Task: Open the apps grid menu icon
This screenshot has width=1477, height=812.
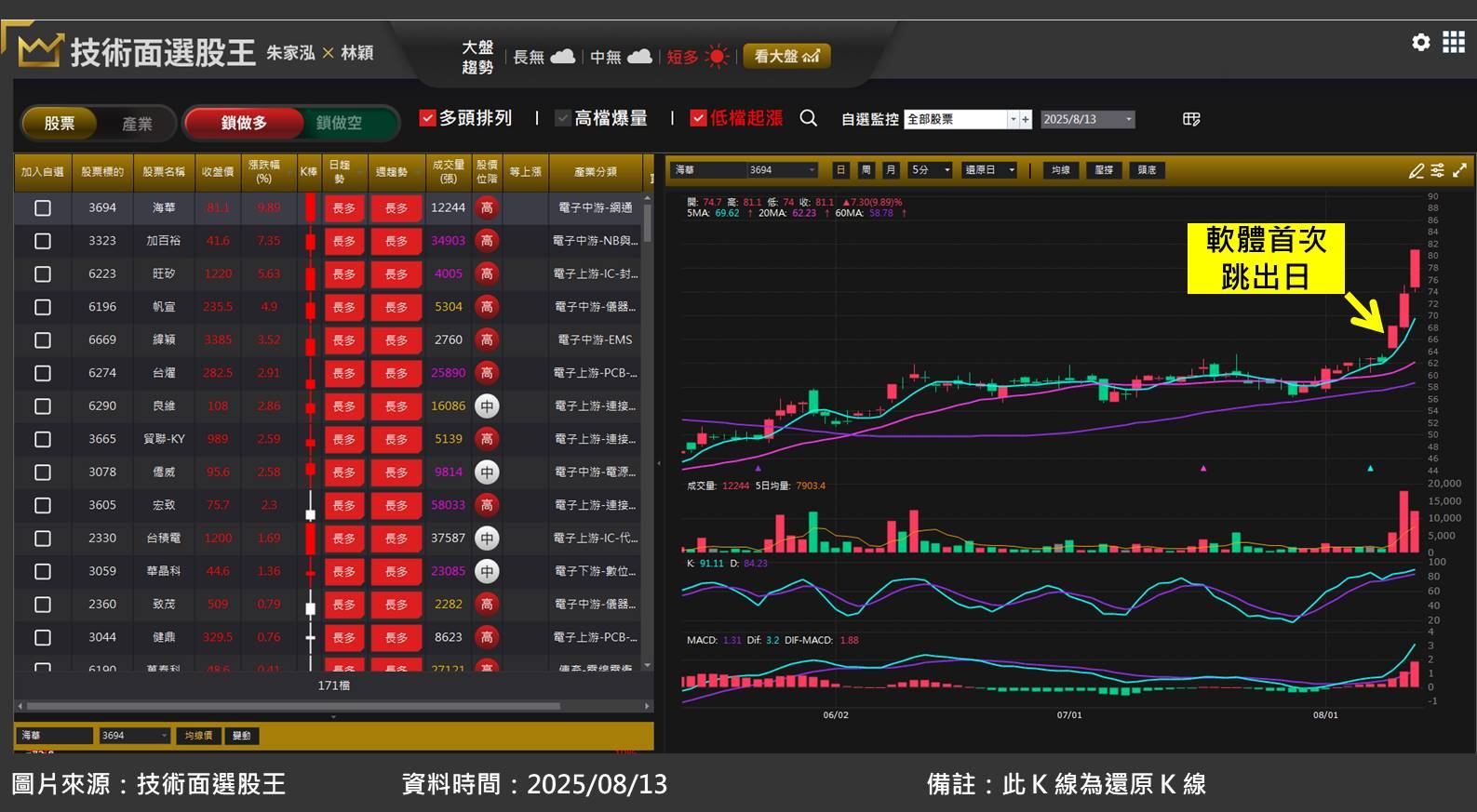Action: [x=1453, y=42]
